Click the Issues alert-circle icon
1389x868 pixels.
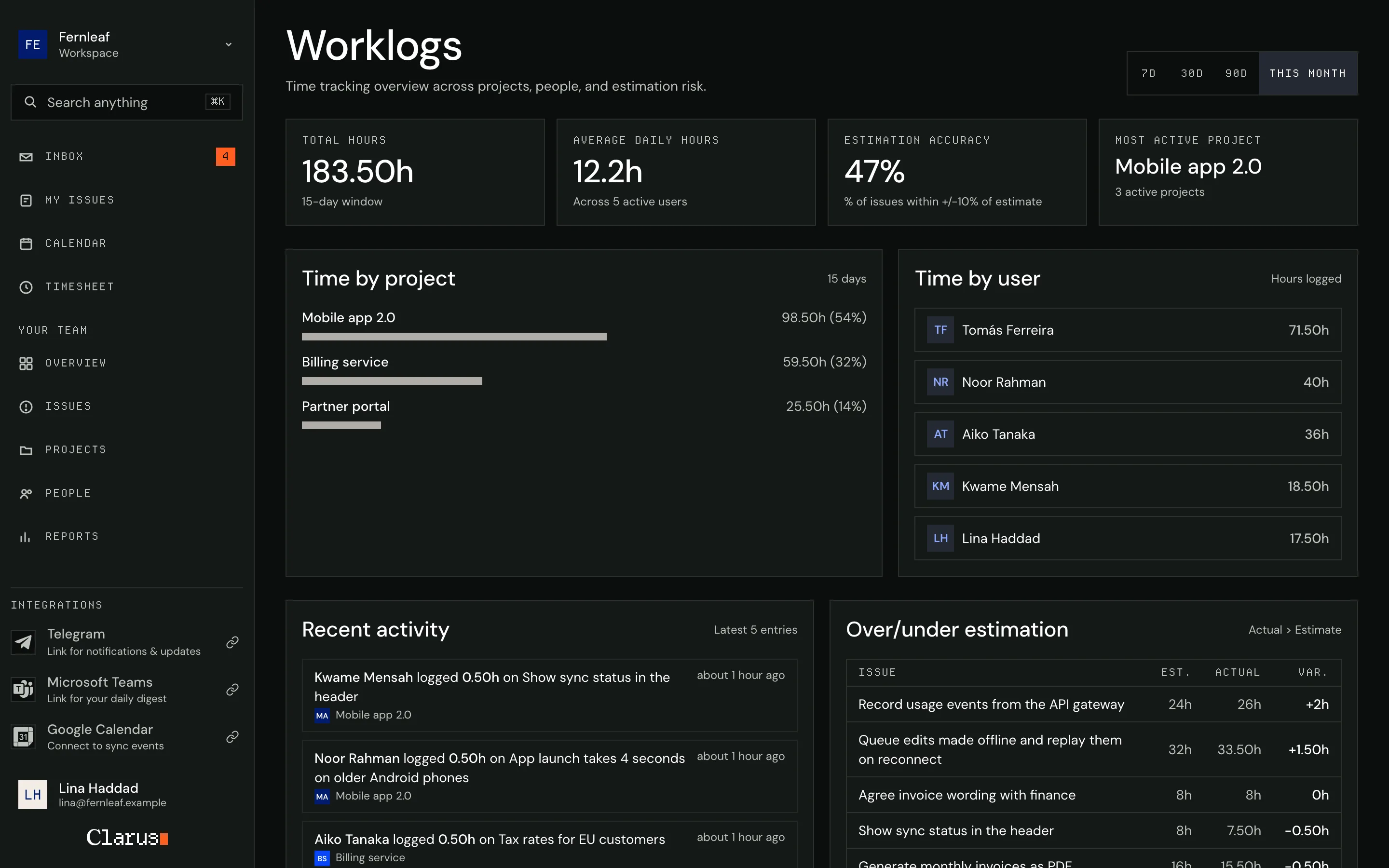26,407
